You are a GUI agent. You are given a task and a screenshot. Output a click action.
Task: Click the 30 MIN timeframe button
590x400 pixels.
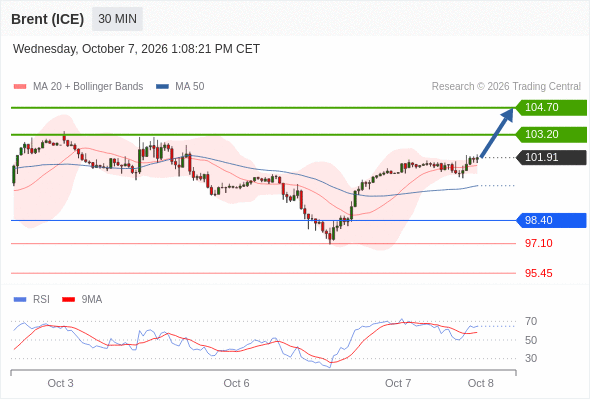click(x=117, y=19)
